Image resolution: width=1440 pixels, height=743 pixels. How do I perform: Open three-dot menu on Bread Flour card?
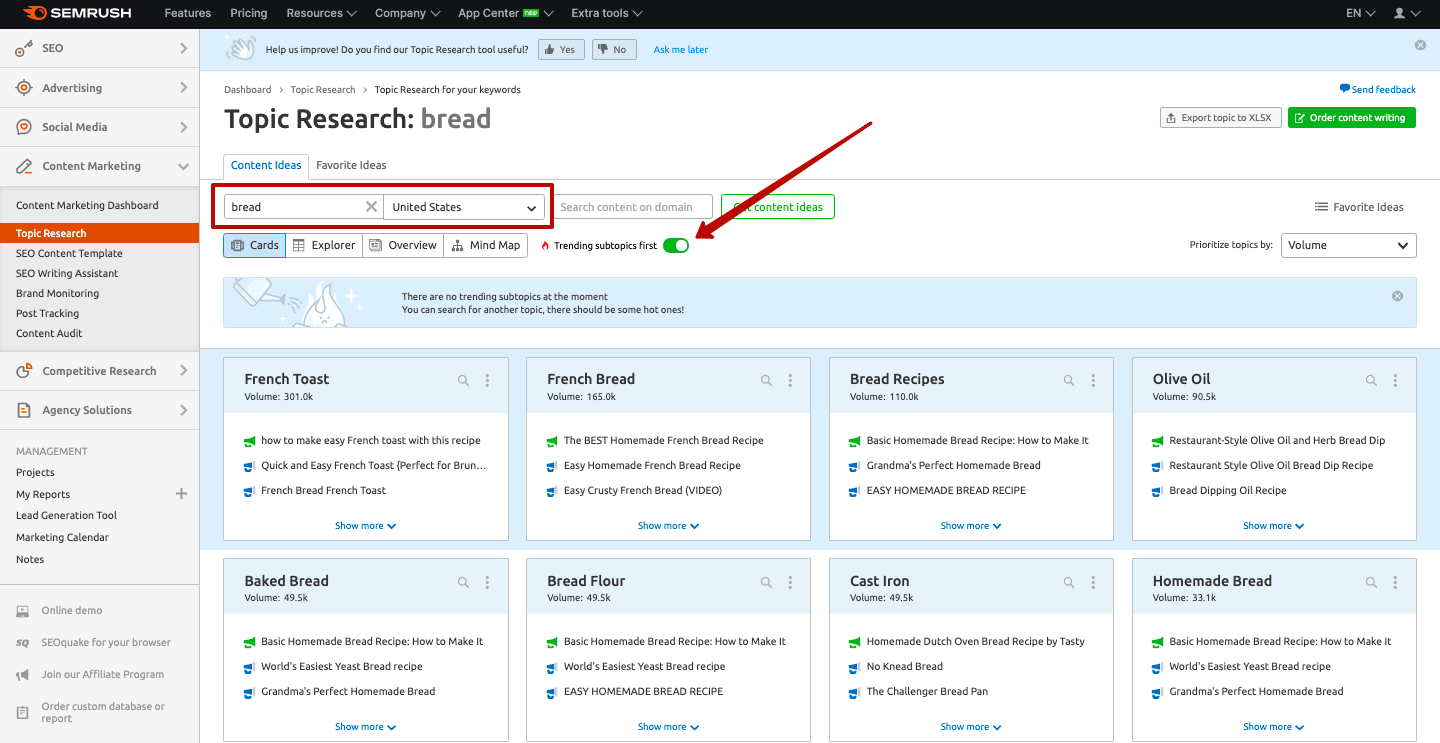(790, 582)
